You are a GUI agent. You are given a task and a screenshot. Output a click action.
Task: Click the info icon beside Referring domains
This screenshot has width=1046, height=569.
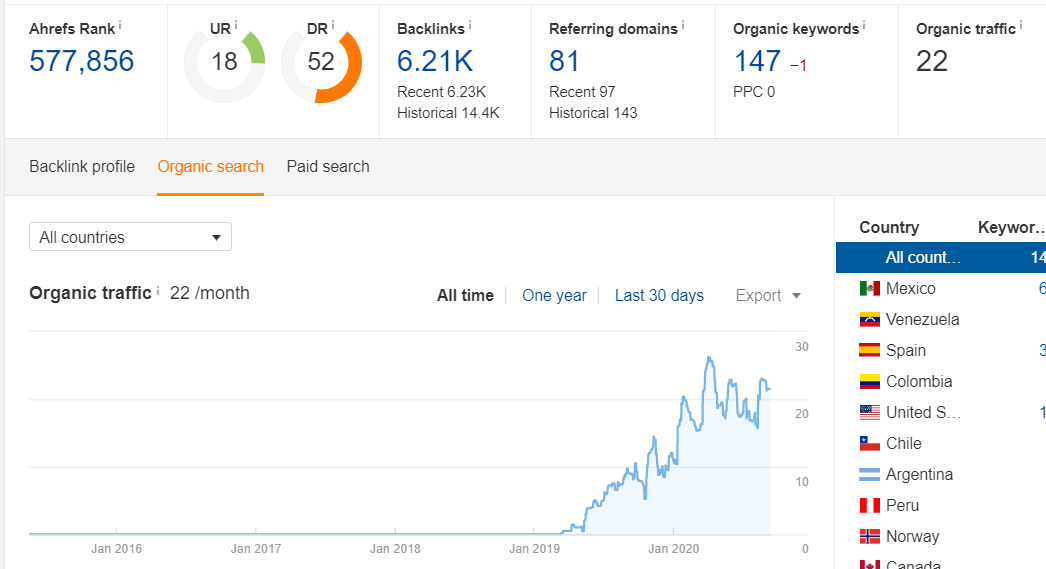(682, 25)
